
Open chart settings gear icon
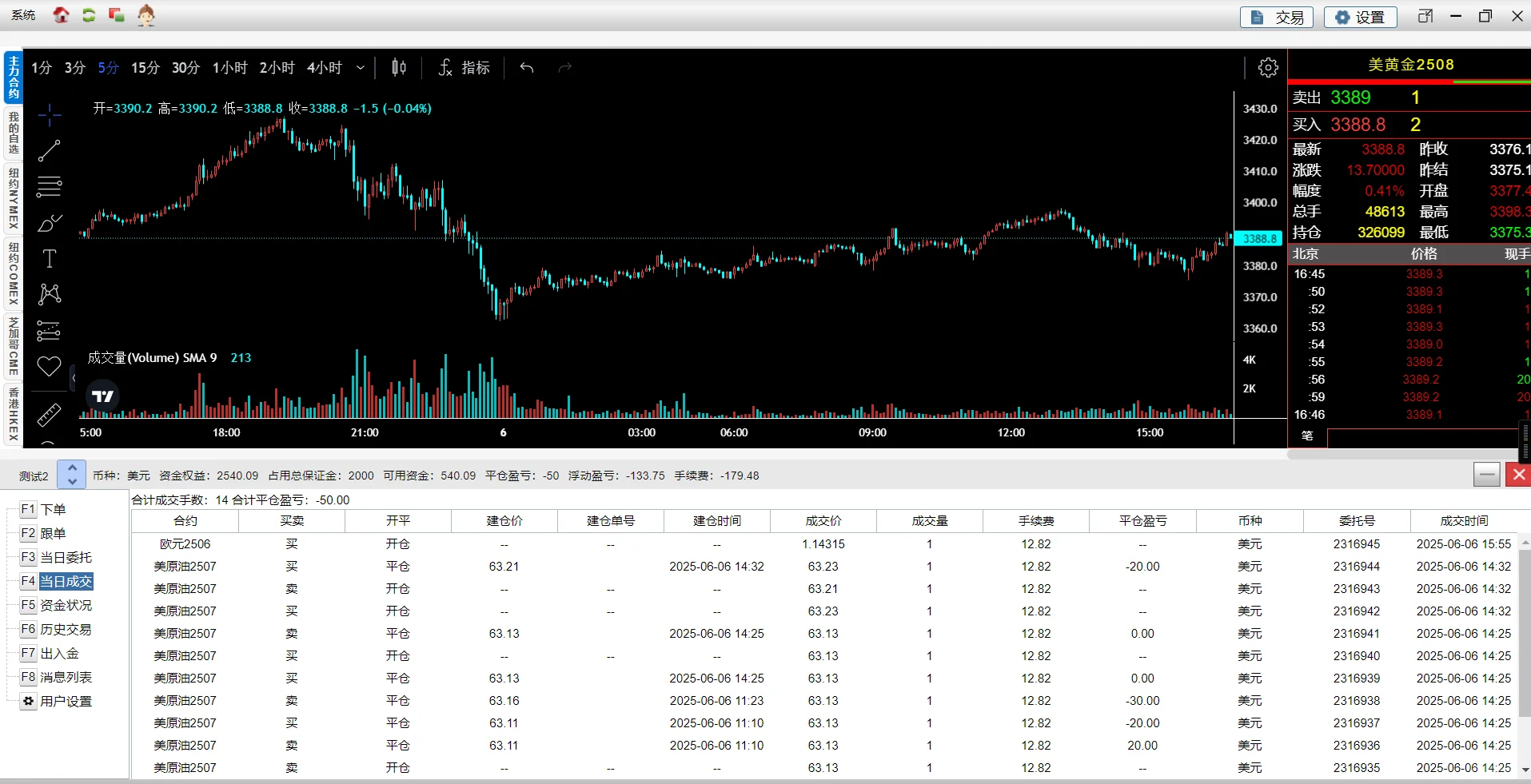pyautogui.click(x=1268, y=68)
